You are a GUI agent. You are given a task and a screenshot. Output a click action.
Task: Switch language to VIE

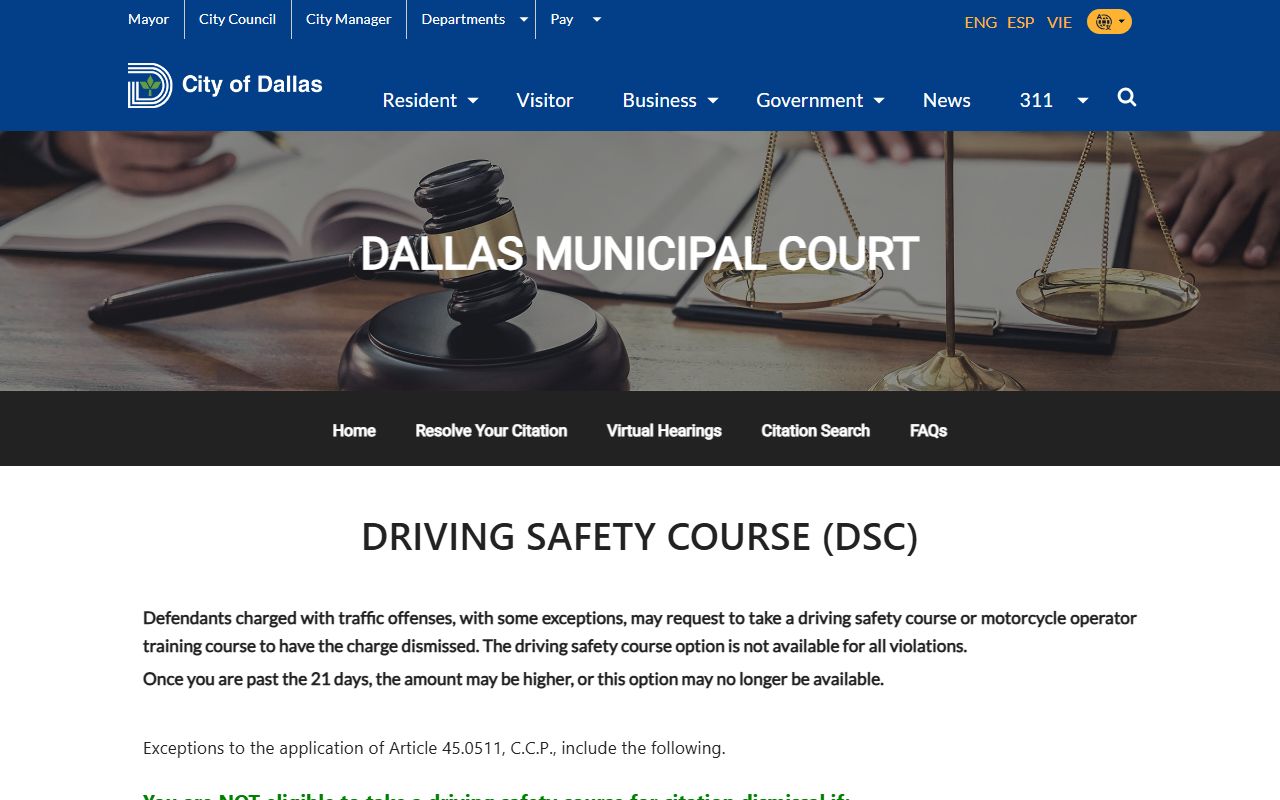(x=1060, y=22)
